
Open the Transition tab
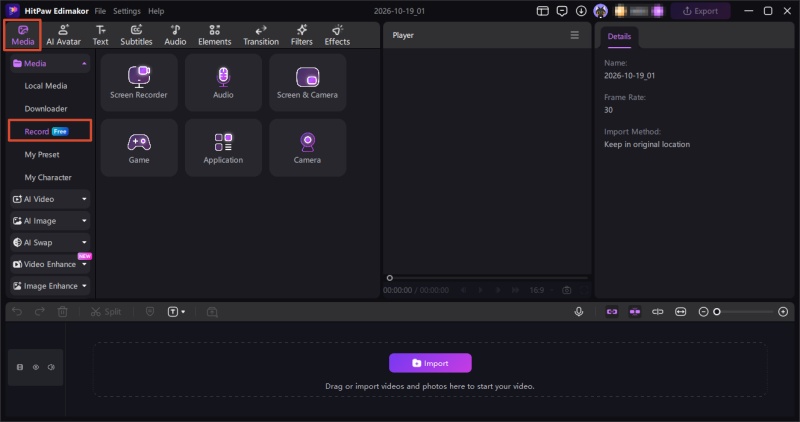point(261,35)
